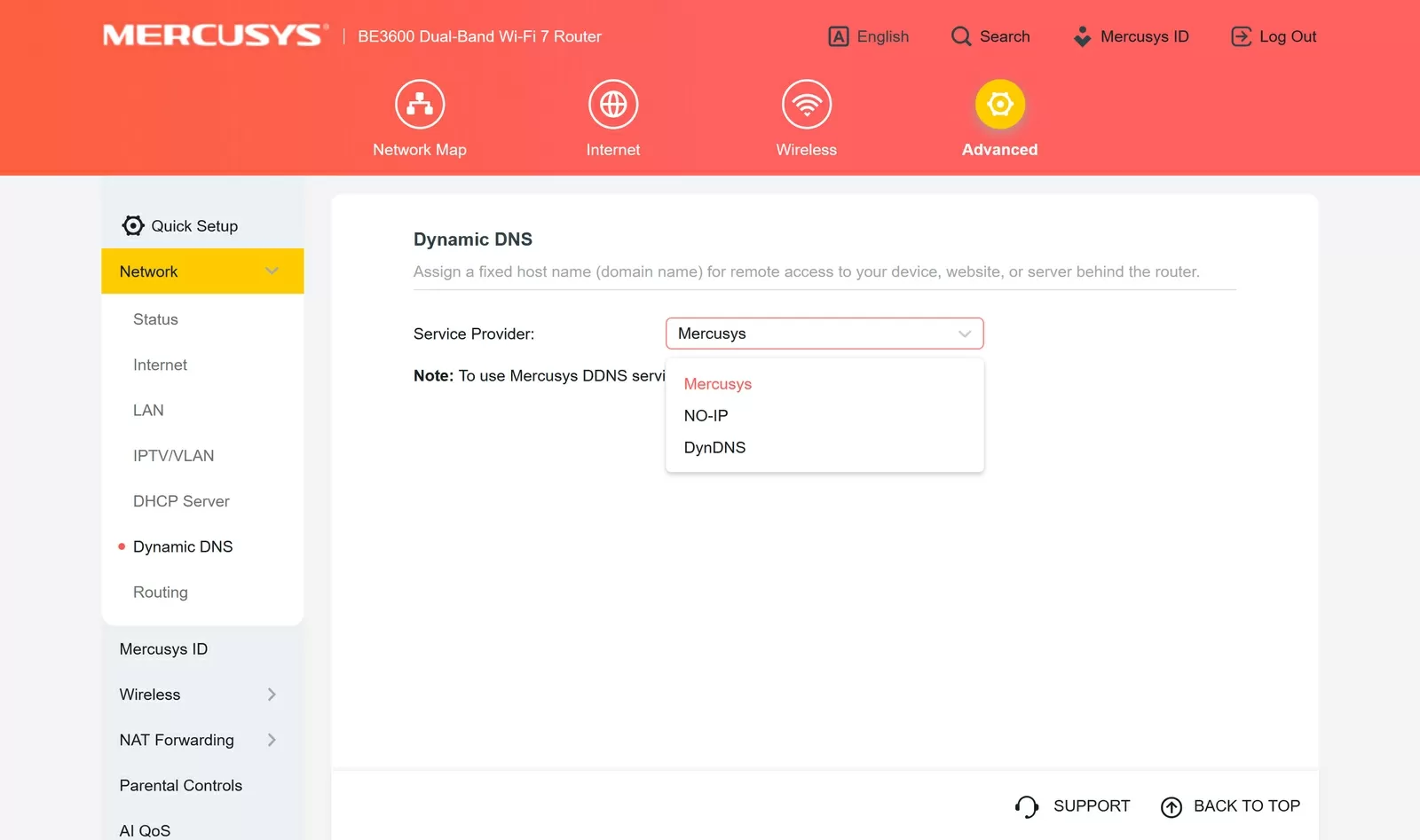Screen dimensions: 1420x840
Task: Click the Note about Mercusys DDNS
Action: click(x=540, y=376)
